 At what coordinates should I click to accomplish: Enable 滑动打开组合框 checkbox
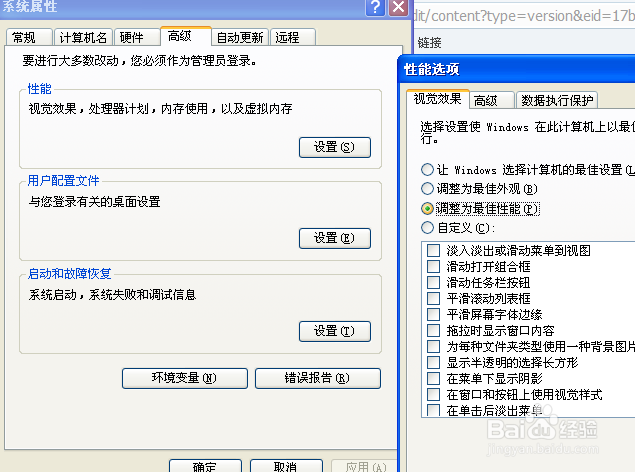pos(433,266)
